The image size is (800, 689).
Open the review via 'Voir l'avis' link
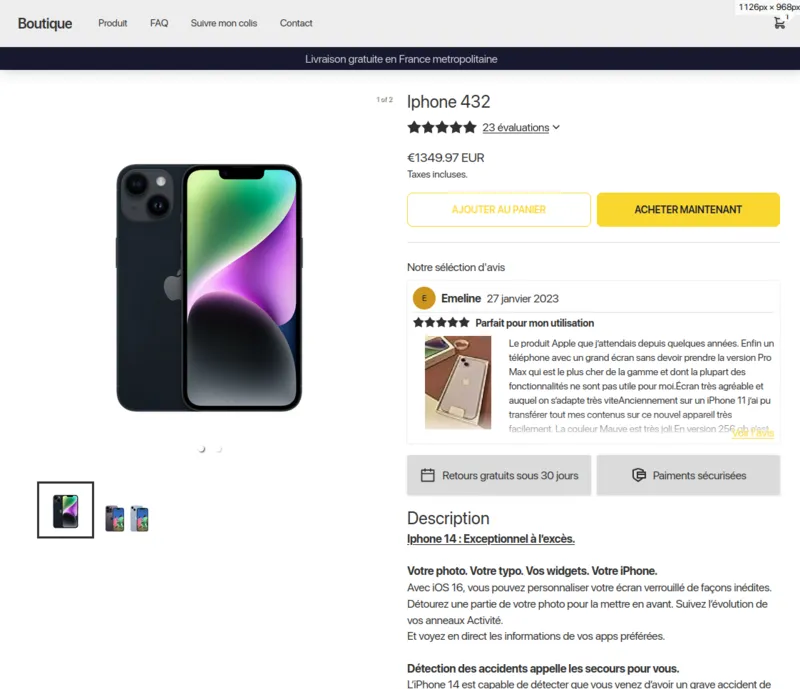click(751, 434)
